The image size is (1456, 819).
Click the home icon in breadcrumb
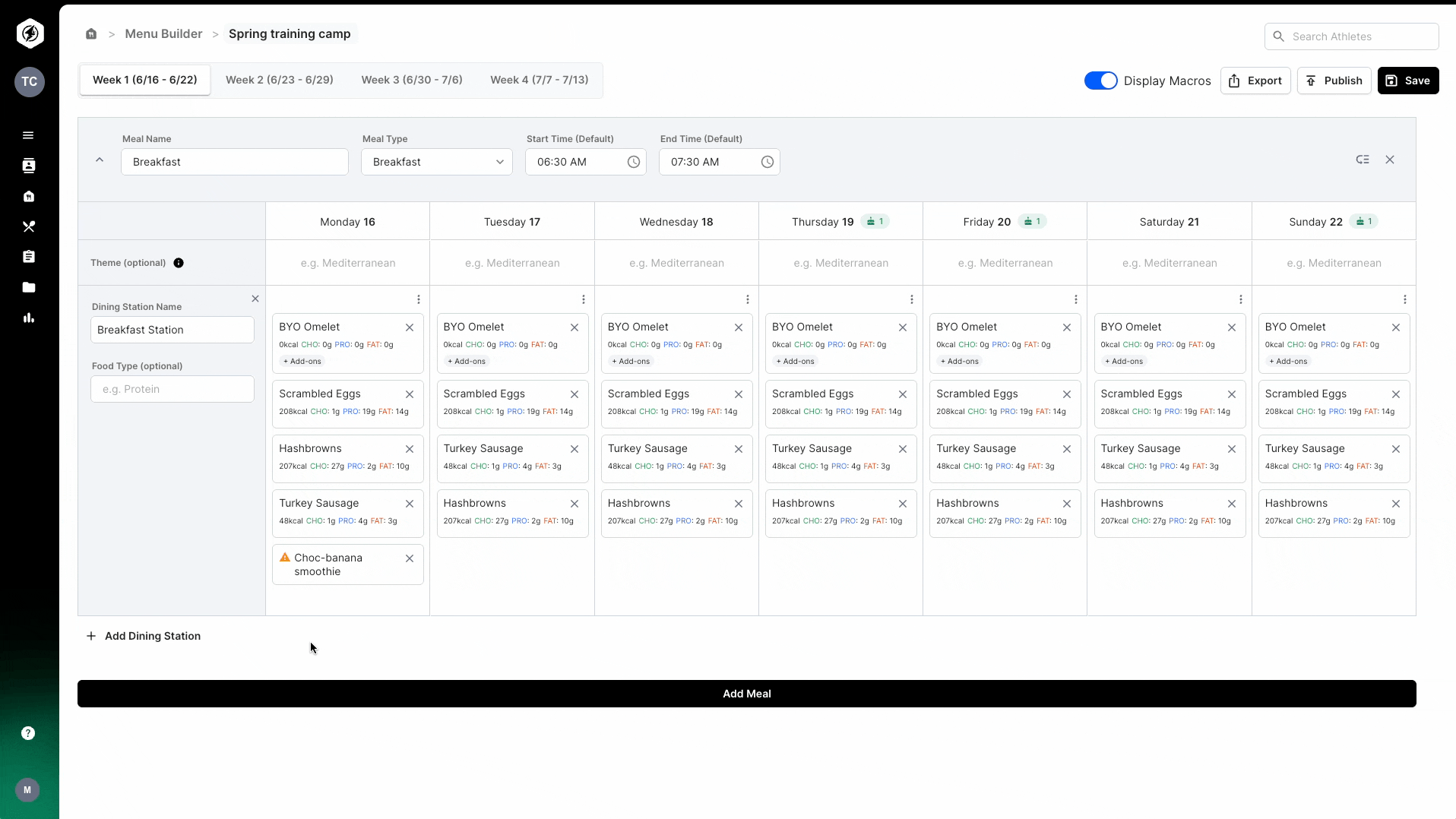91,34
